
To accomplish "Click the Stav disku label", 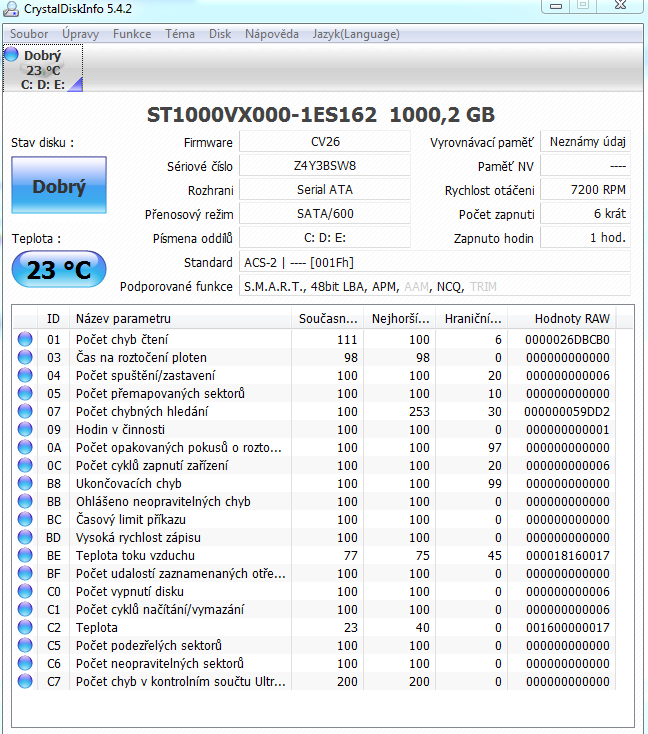I will tap(43, 143).
